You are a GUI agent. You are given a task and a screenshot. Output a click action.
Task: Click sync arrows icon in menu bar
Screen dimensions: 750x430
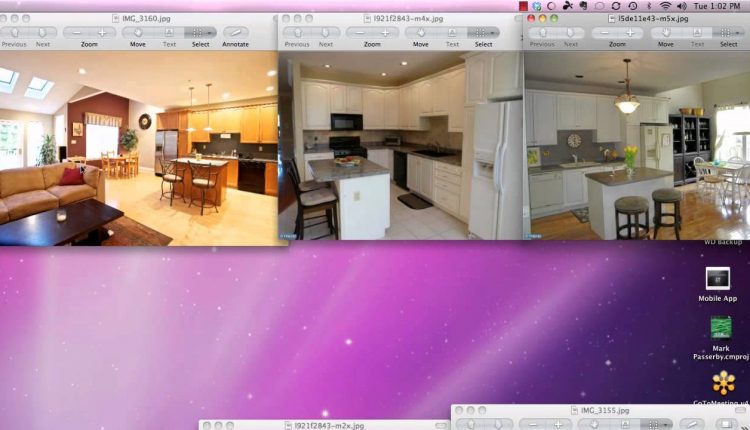tap(616, 6)
